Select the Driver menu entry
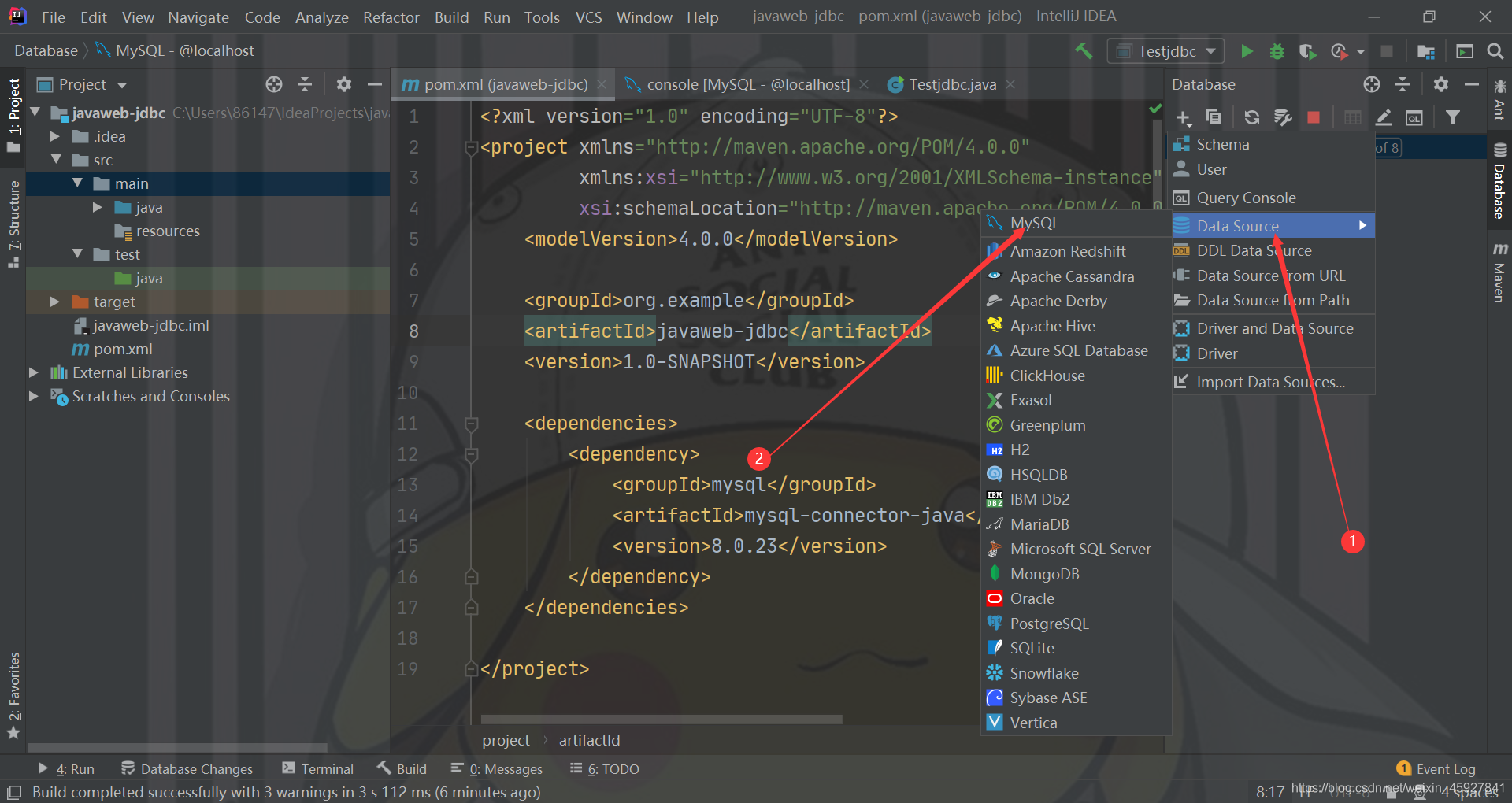Viewport: 1512px width, 803px height. 1273,353
